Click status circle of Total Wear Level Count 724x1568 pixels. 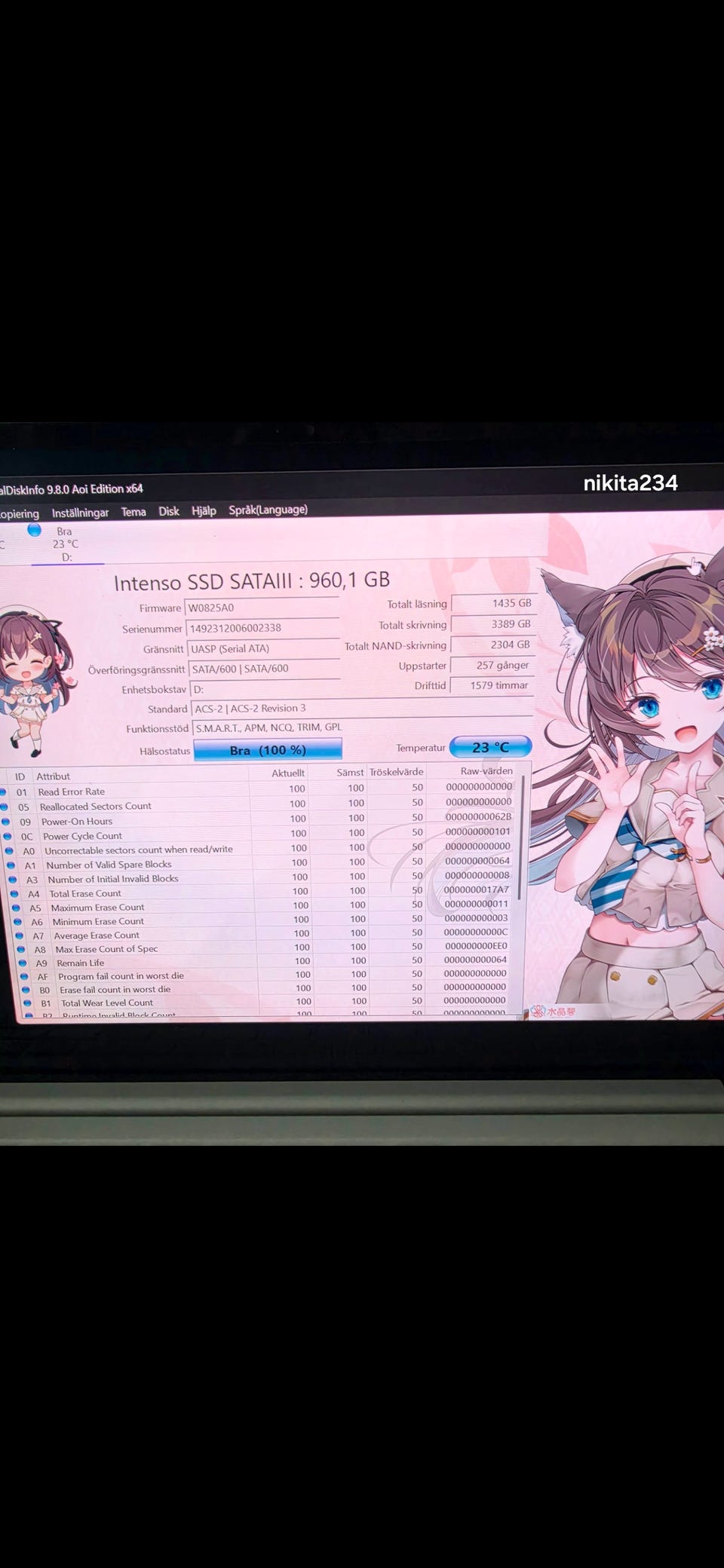click(x=27, y=1003)
